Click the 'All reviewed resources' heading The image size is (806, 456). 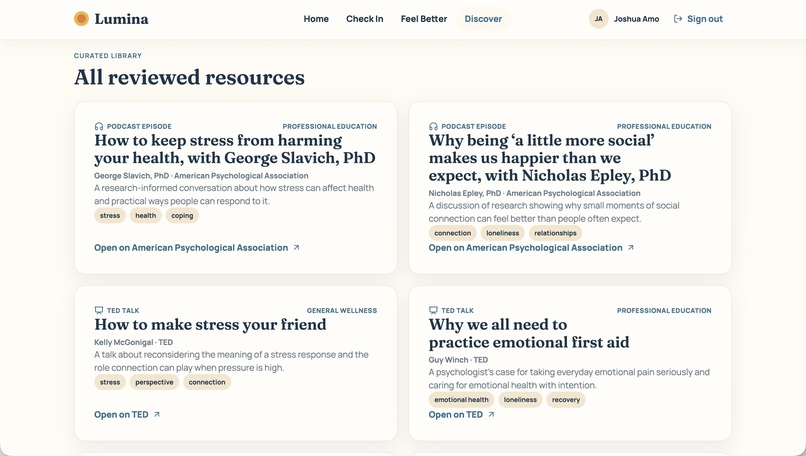[189, 78]
